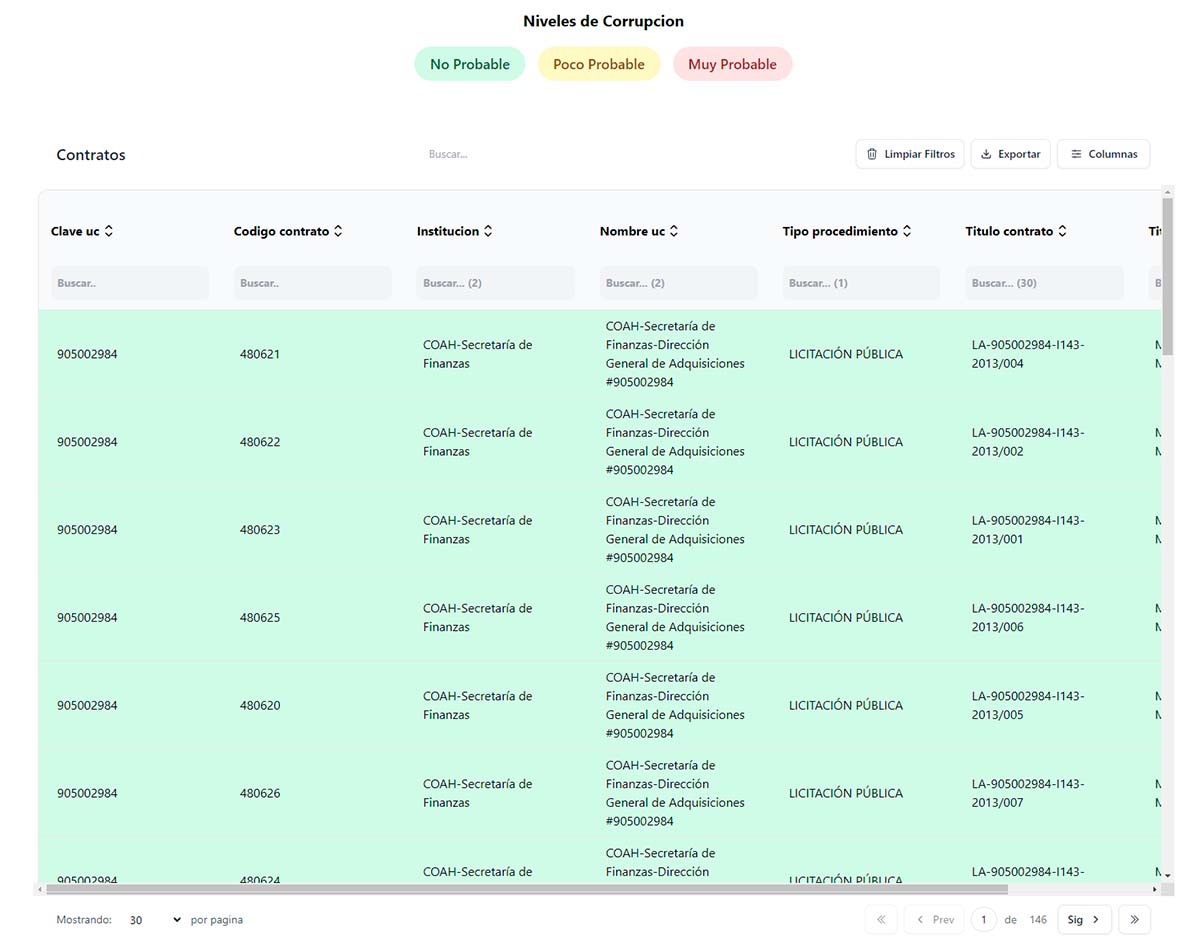Sort by Clave uc column arrows

point(109,231)
